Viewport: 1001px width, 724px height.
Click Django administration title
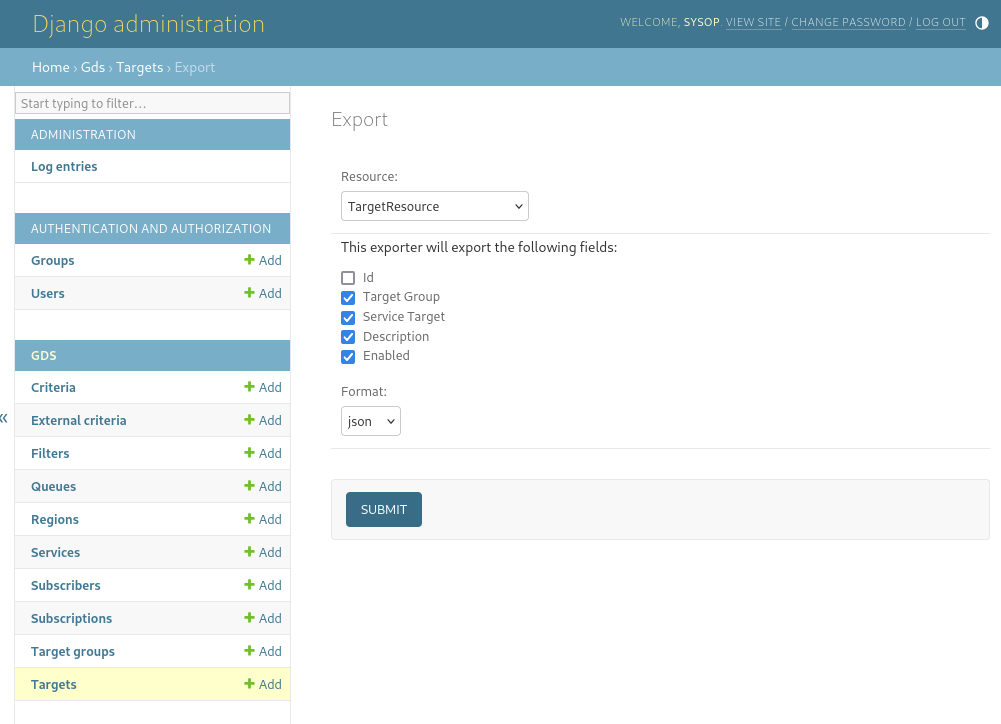148,24
